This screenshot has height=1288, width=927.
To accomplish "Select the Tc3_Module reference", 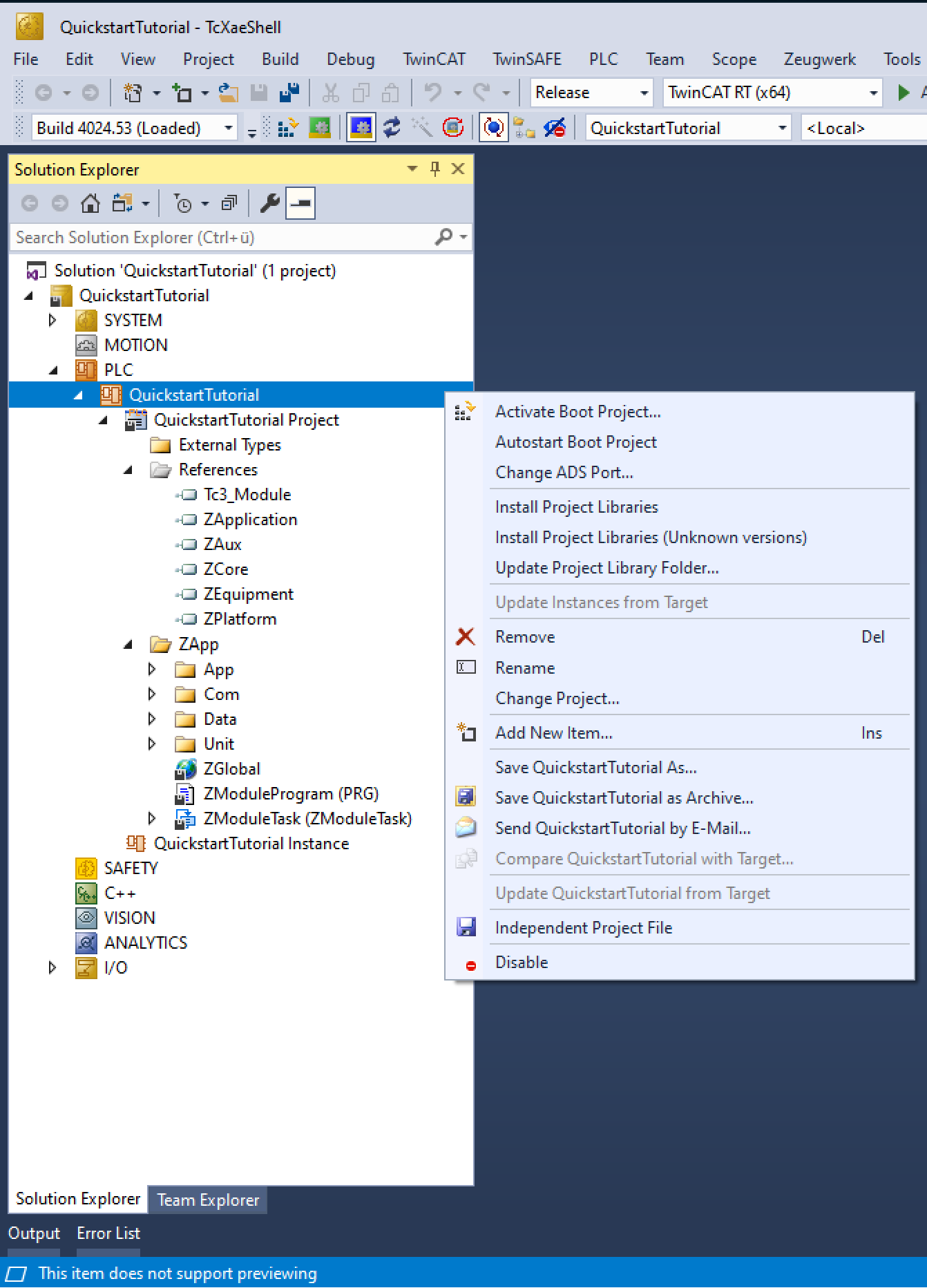I will pos(247,494).
